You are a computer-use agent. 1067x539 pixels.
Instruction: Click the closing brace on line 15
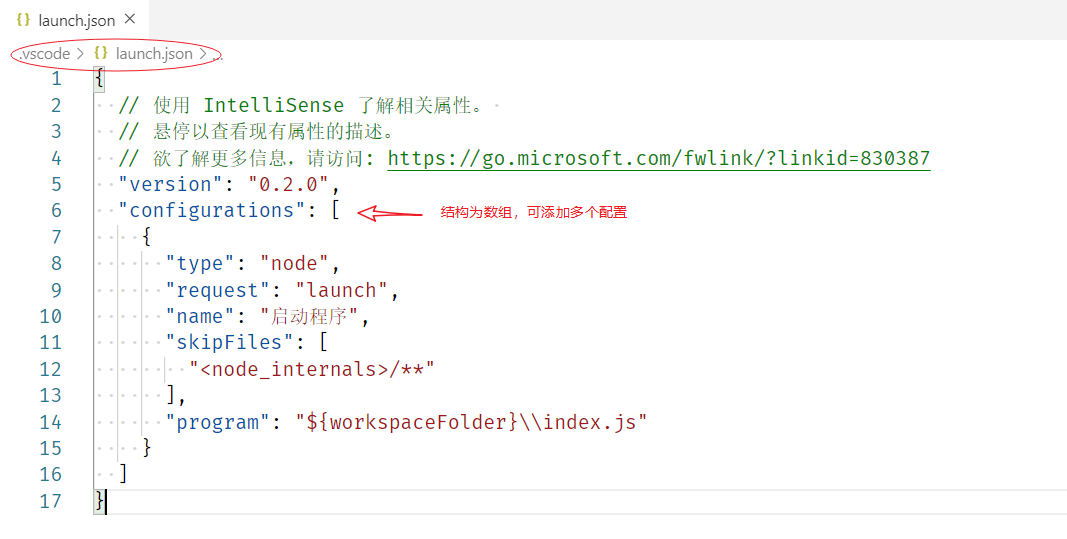coord(146,448)
